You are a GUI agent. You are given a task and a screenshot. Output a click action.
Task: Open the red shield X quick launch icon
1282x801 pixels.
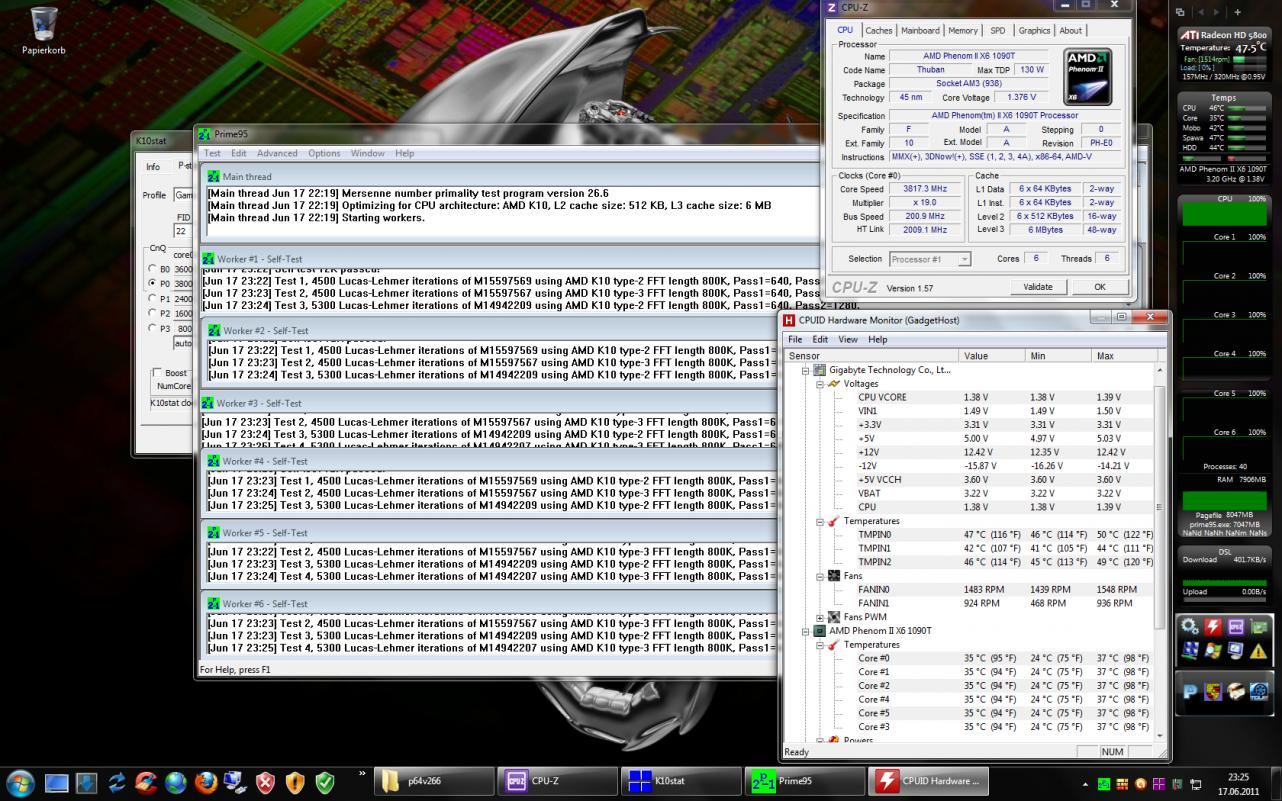tap(265, 782)
